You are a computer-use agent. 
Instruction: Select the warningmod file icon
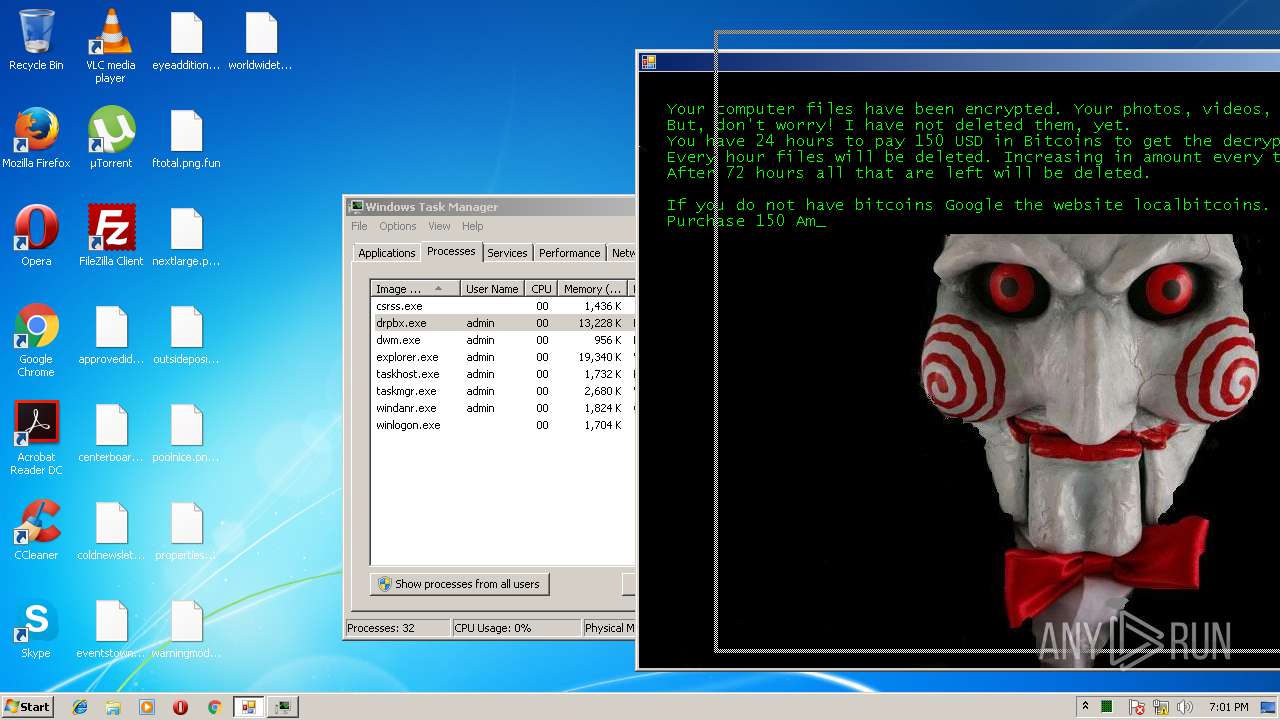(x=186, y=628)
